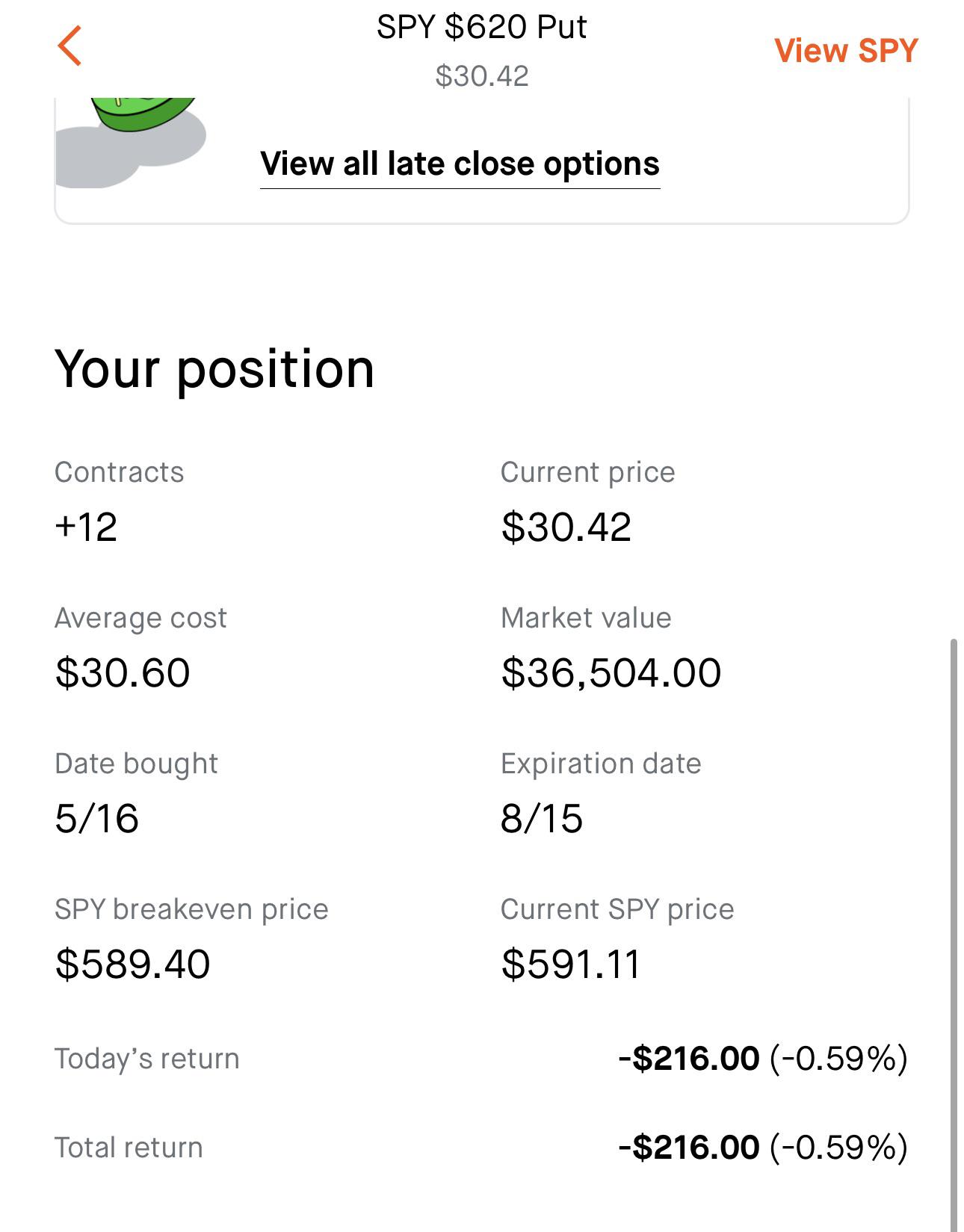Tap the orange back arrow icon

(x=69, y=46)
